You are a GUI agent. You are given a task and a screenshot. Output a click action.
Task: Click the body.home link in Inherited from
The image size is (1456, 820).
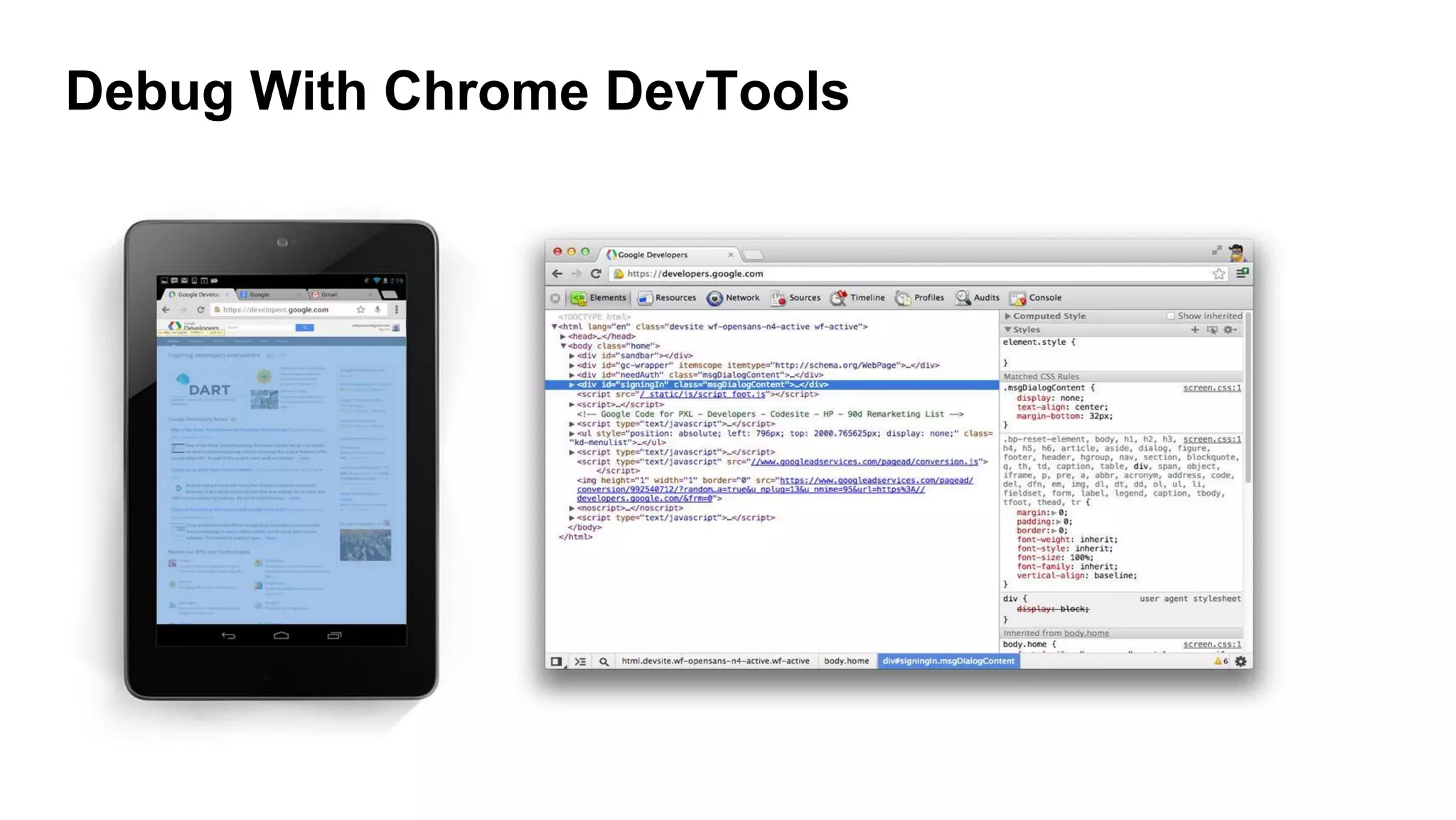(1086, 633)
